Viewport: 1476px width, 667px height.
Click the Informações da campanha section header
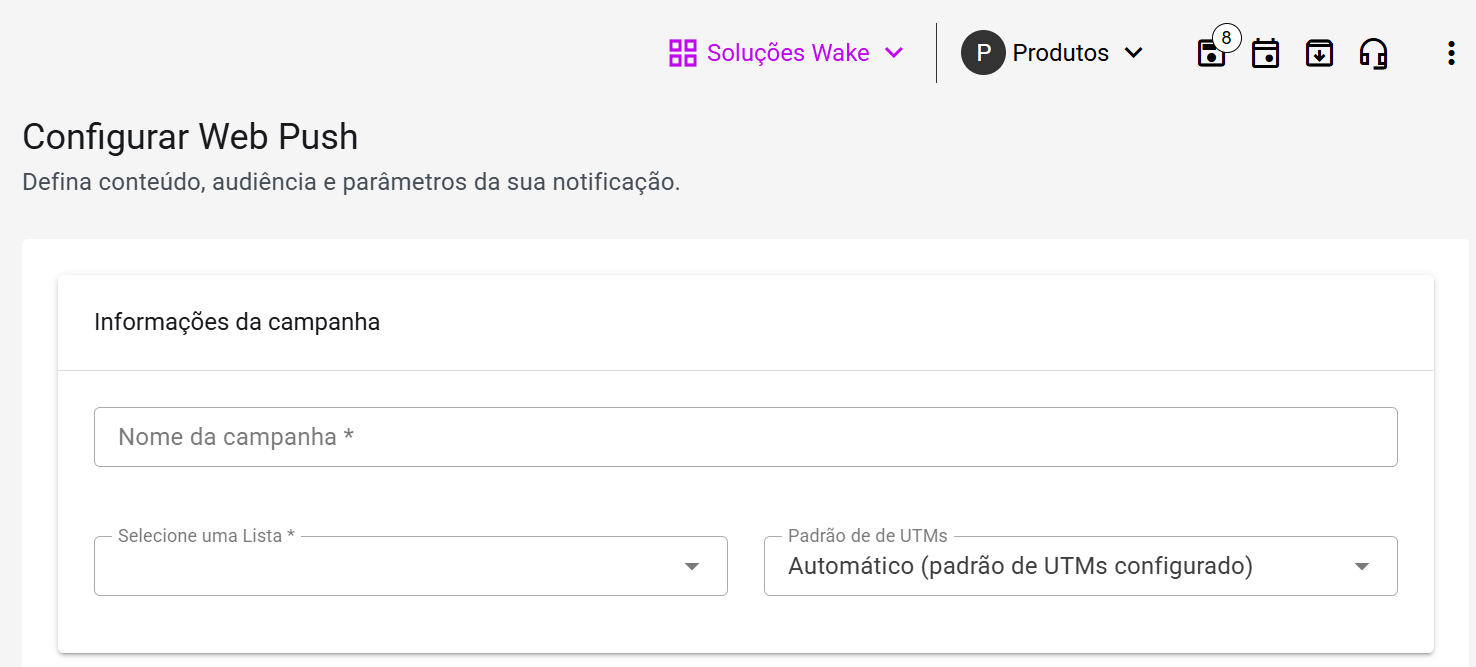(237, 322)
